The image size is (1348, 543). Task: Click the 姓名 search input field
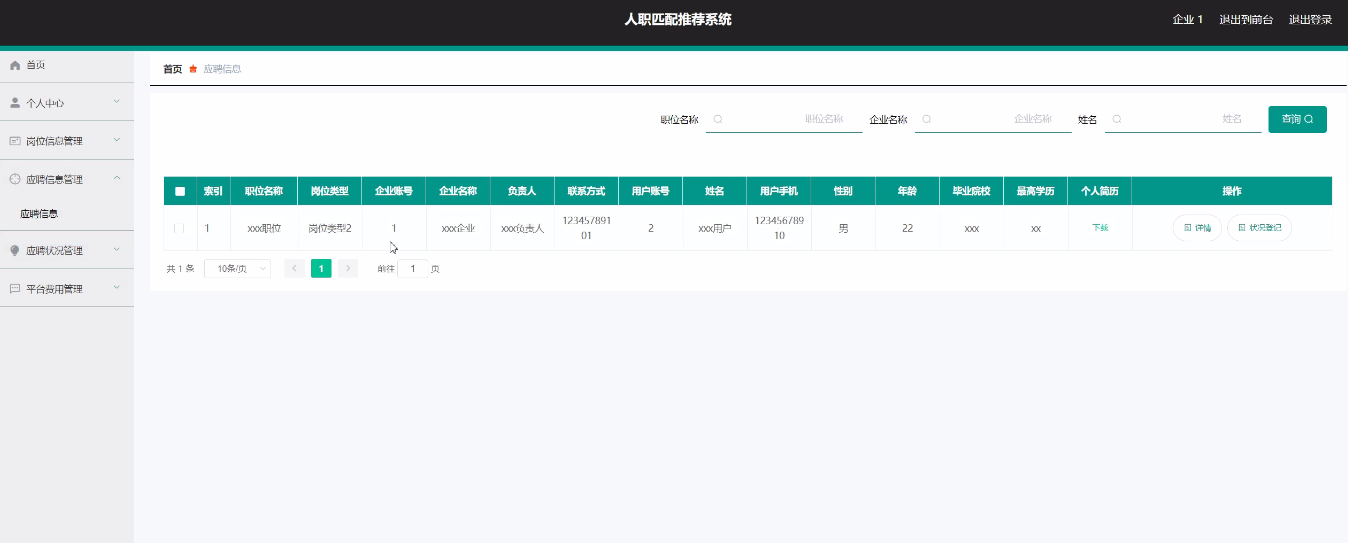(1183, 119)
